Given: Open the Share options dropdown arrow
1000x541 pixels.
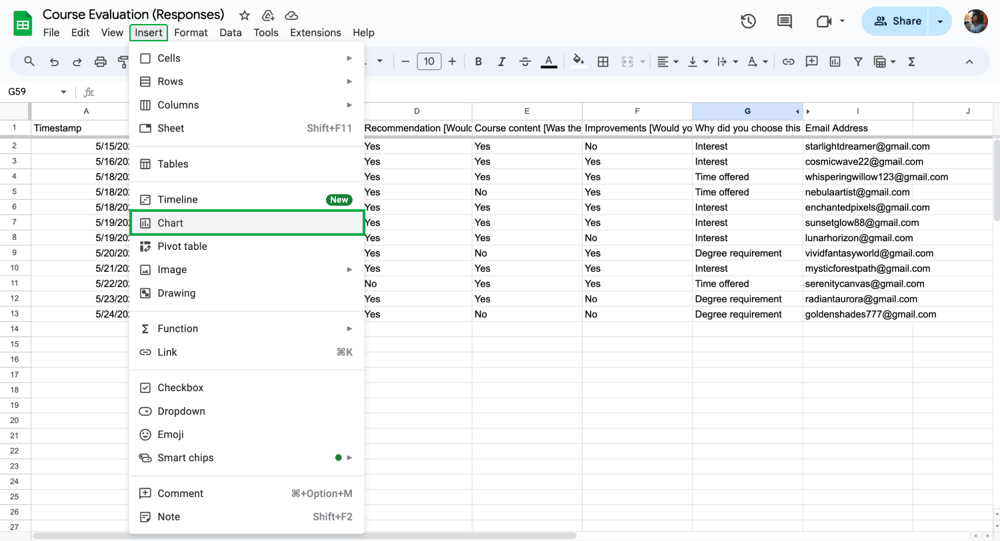Looking at the screenshot, I should (x=940, y=21).
